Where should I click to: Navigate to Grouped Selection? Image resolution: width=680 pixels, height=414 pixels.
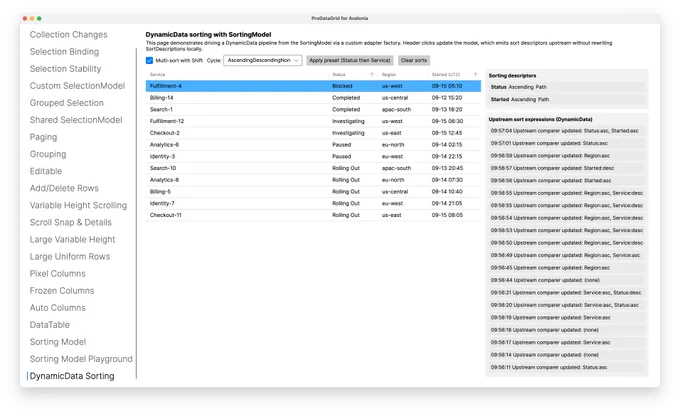[x=67, y=103]
